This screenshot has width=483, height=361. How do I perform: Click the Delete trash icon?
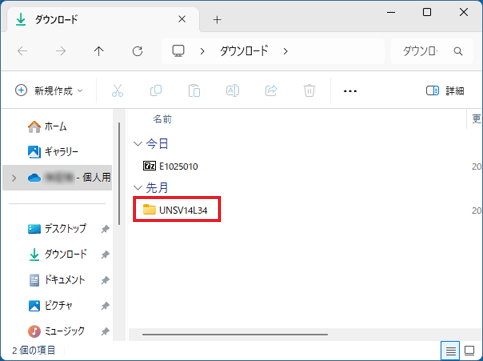pyautogui.click(x=309, y=91)
